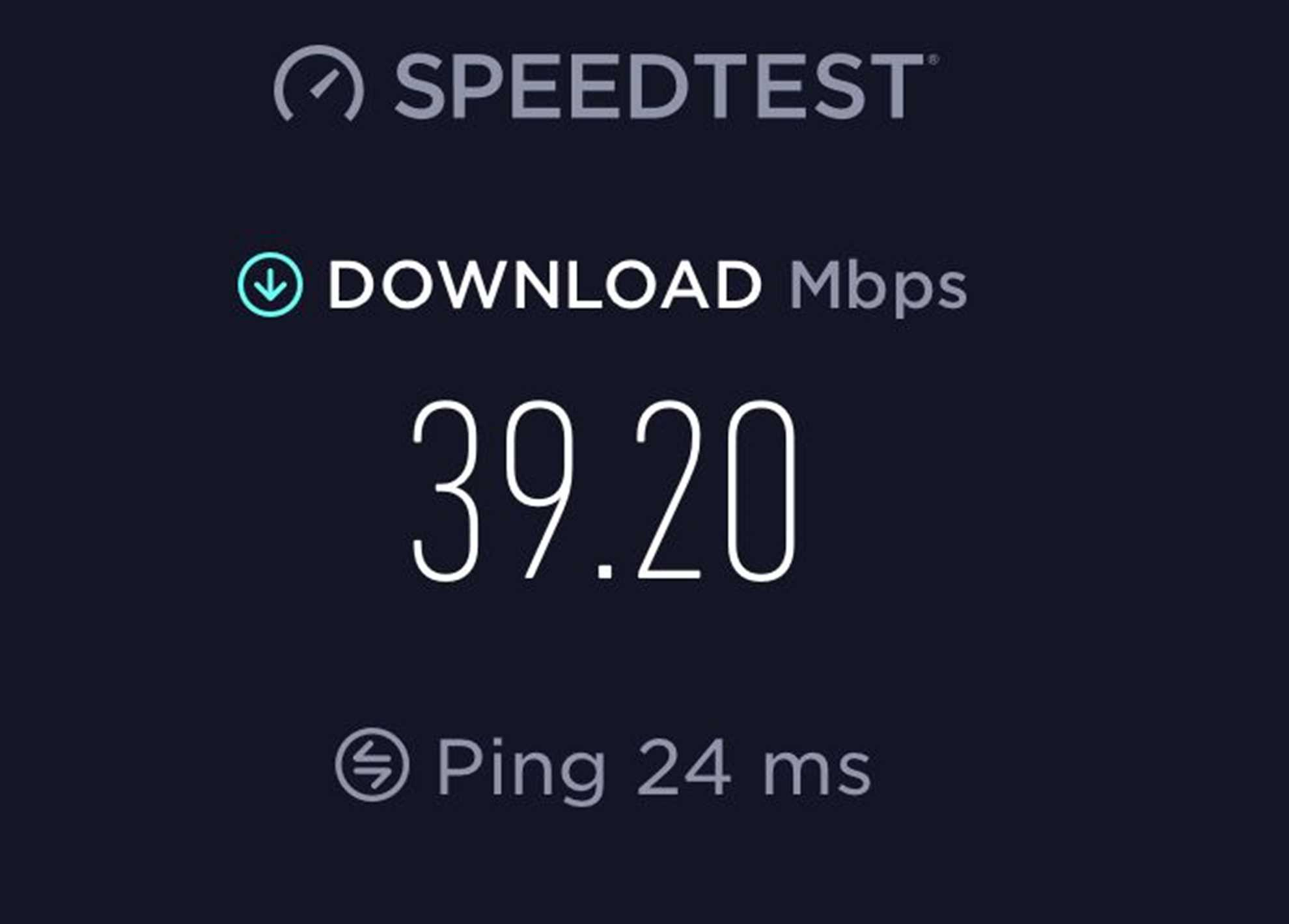Click the 39.20 download speed result
The image size is (1289, 924).
click(605, 491)
